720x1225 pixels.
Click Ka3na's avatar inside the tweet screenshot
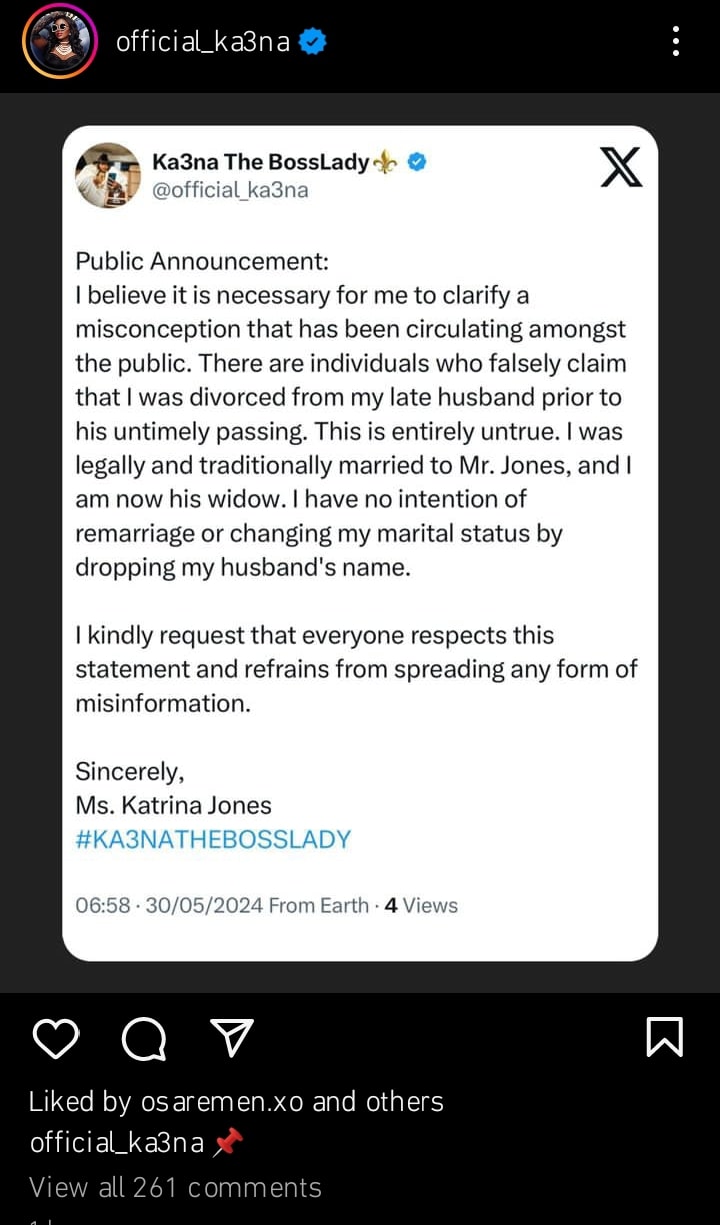pyautogui.click(x=107, y=175)
